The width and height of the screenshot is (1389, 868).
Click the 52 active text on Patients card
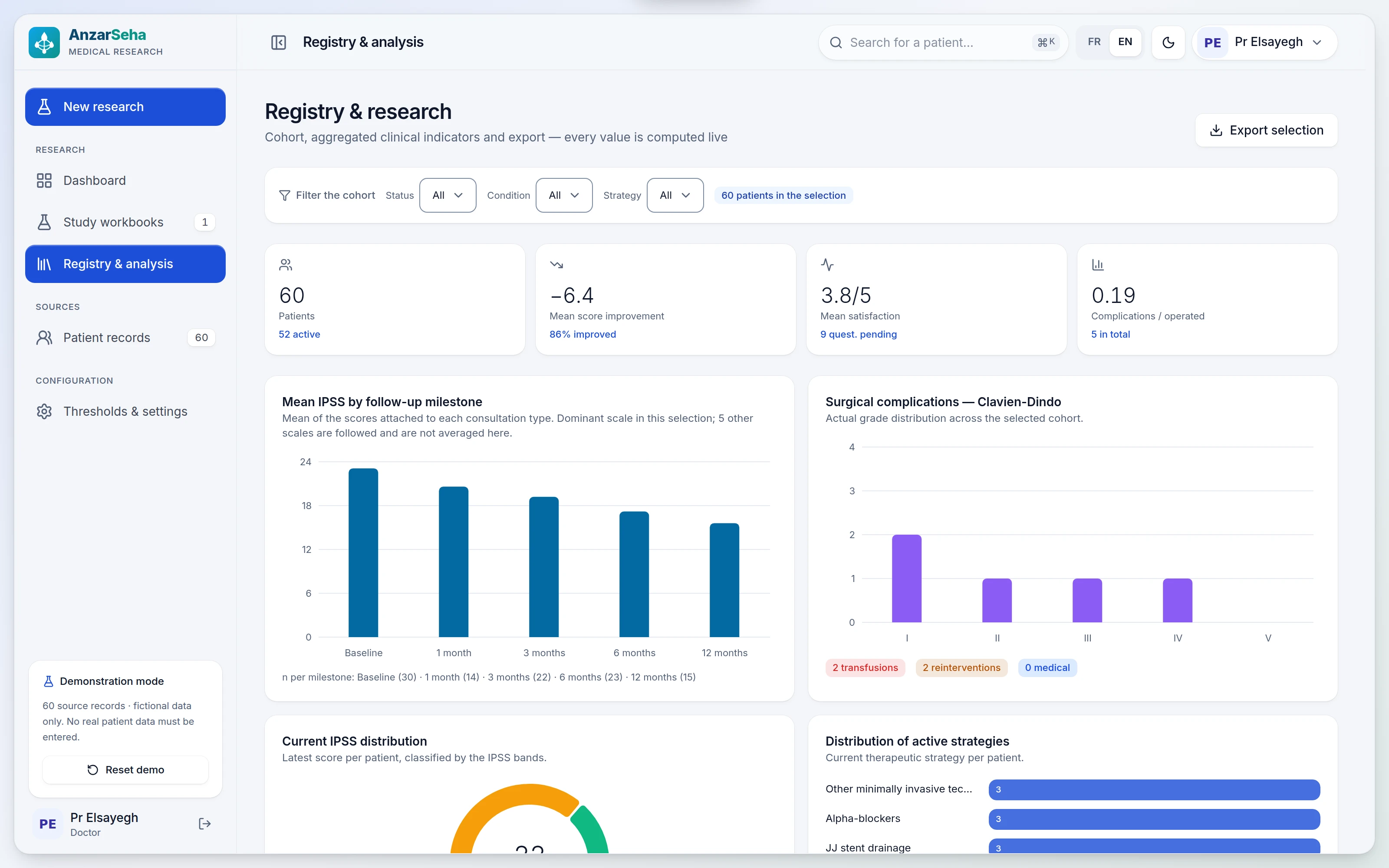[300, 334]
